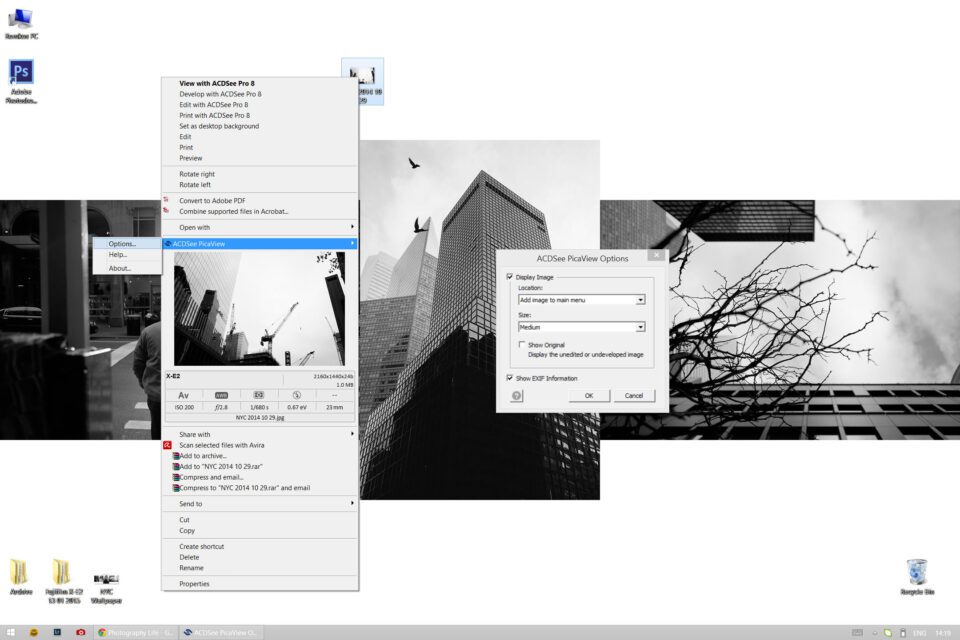Click the metering mode icon in EXIF panel

point(259,395)
